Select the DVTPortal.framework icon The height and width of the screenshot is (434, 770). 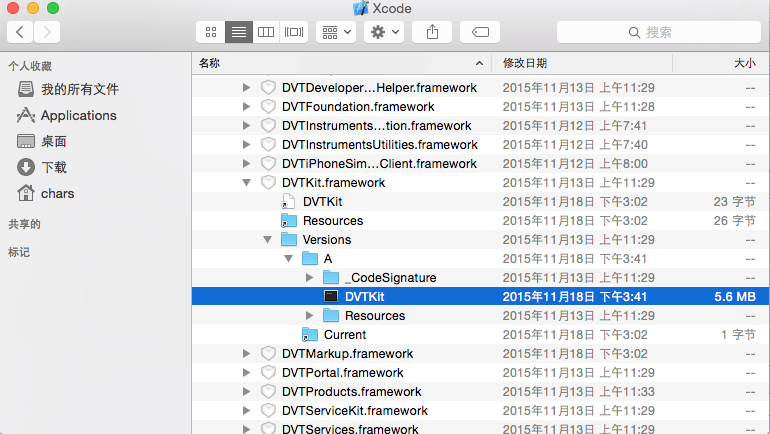268,373
